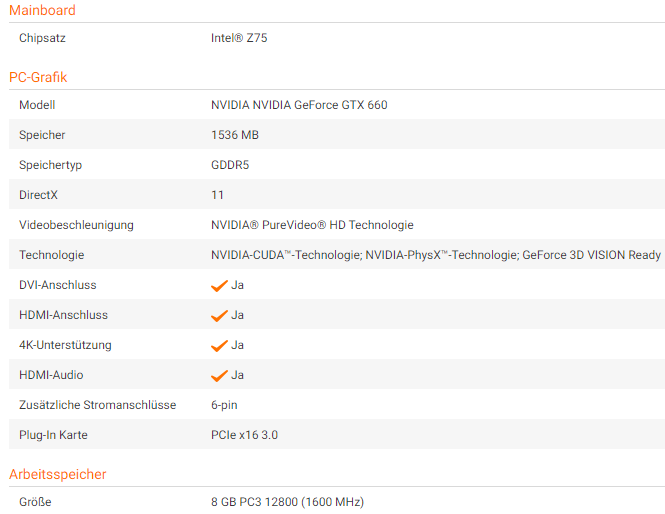Select the Mainboard section heading
The image size is (665, 514).
click(42, 10)
